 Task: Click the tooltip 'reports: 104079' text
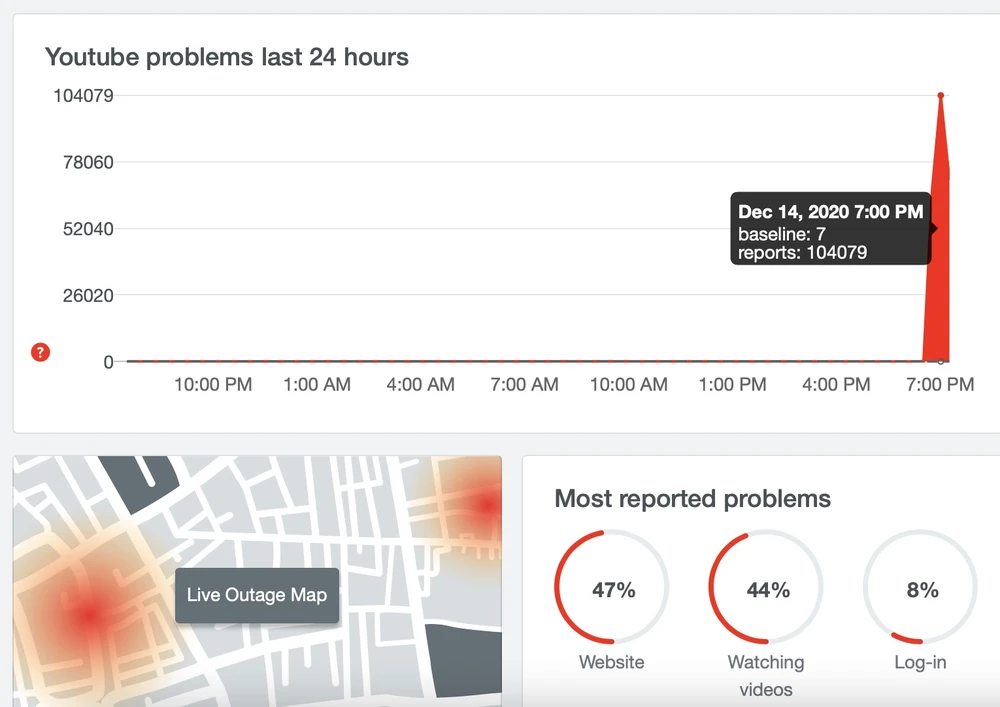click(x=802, y=252)
